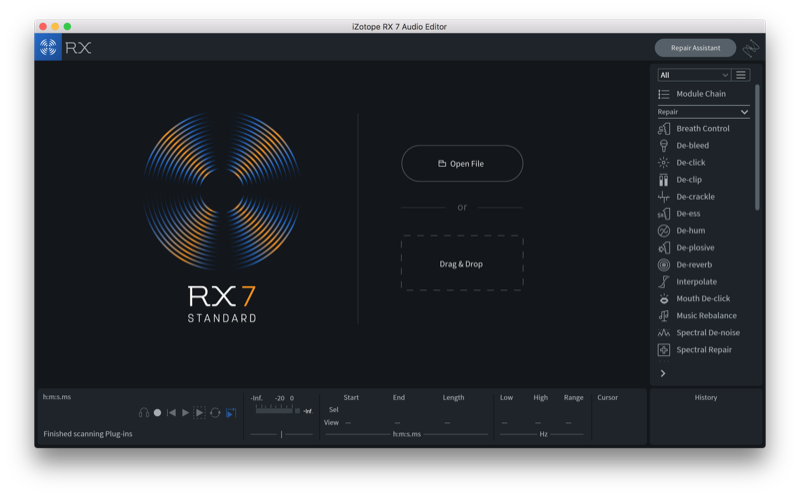This screenshot has width=800, height=497.
Task: Open the De-click module icon
Action: coord(663,163)
